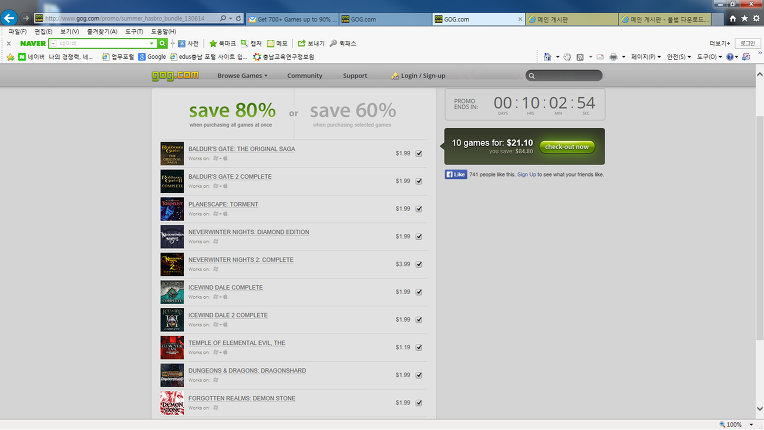Click the add-to-favorites-bar star icon
Screen dimensions: 764x430
pyautogui.click(x=10, y=57)
